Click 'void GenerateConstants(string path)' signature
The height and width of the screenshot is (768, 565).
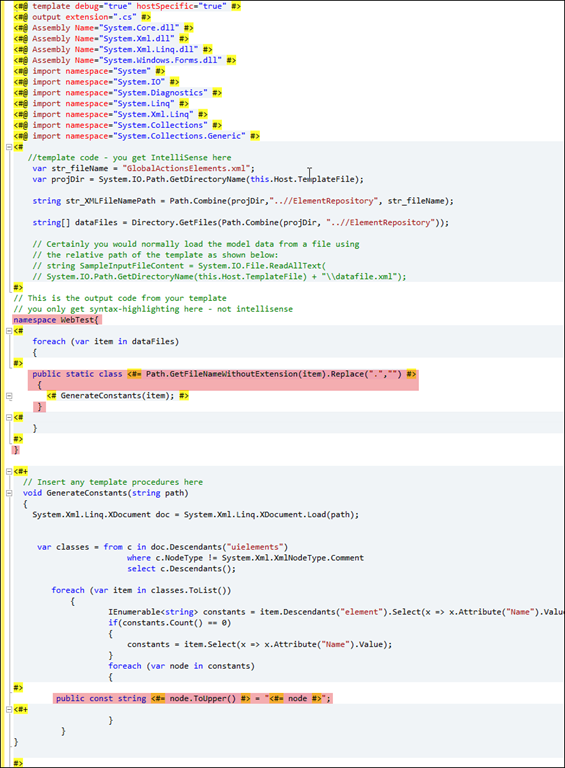click(106, 493)
